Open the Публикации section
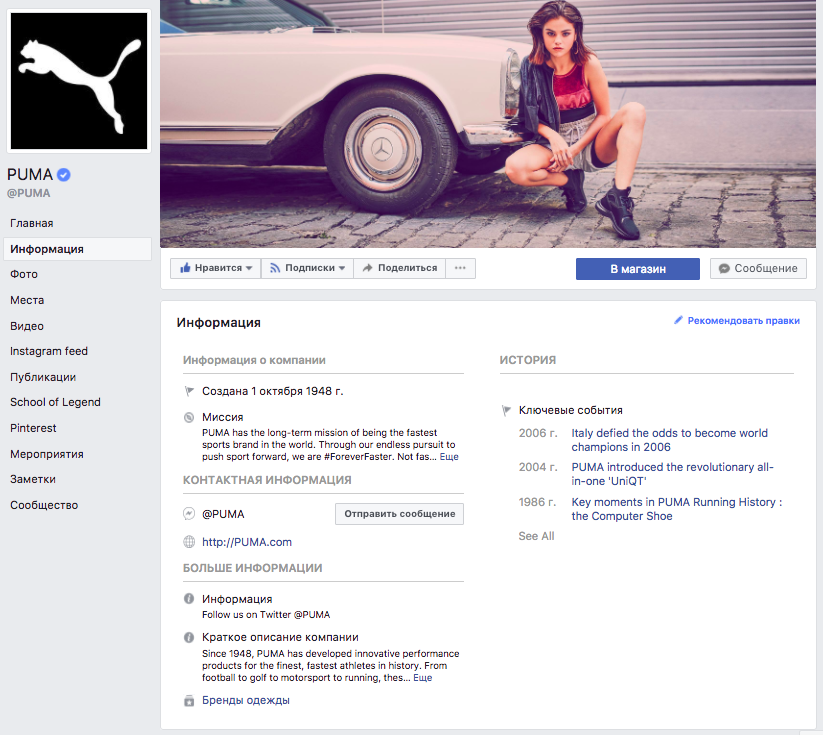The width and height of the screenshot is (823, 735). (x=43, y=377)
